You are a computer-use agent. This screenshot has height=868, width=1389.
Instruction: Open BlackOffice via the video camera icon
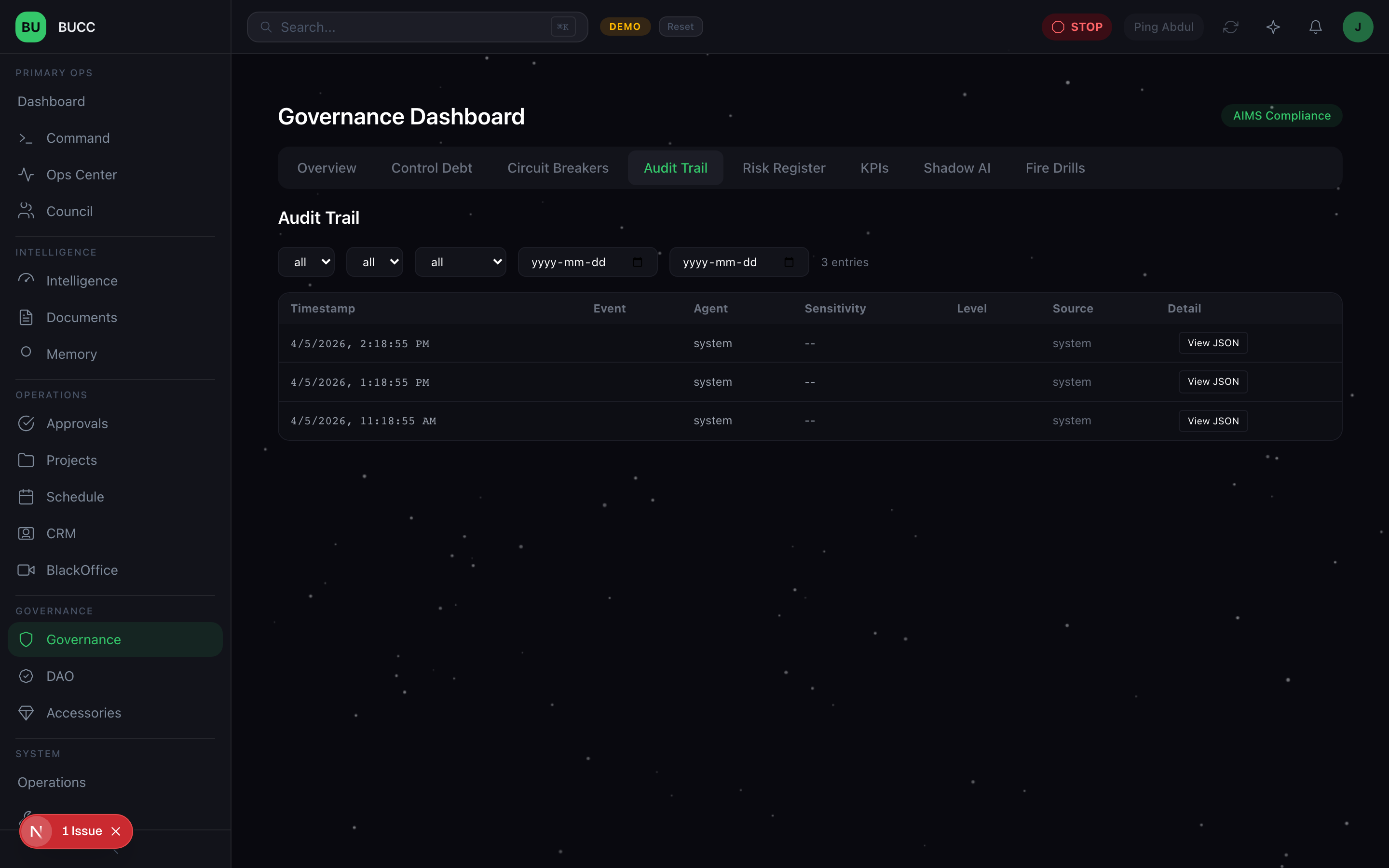pos(26,570)
